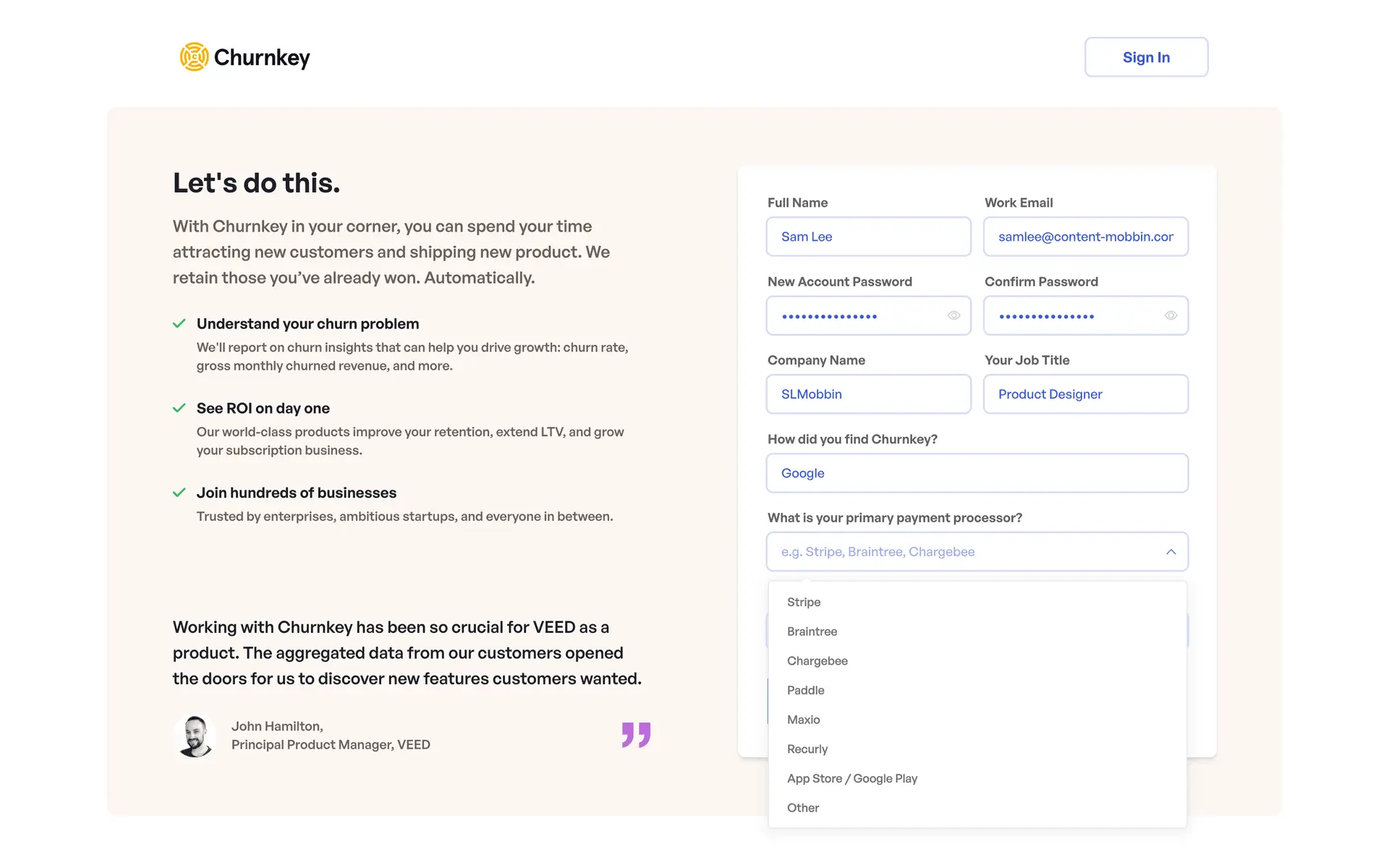Pick App Store / Google Play option
Viewport: 1389px width, 868px height.
click(x=851, y=778)
